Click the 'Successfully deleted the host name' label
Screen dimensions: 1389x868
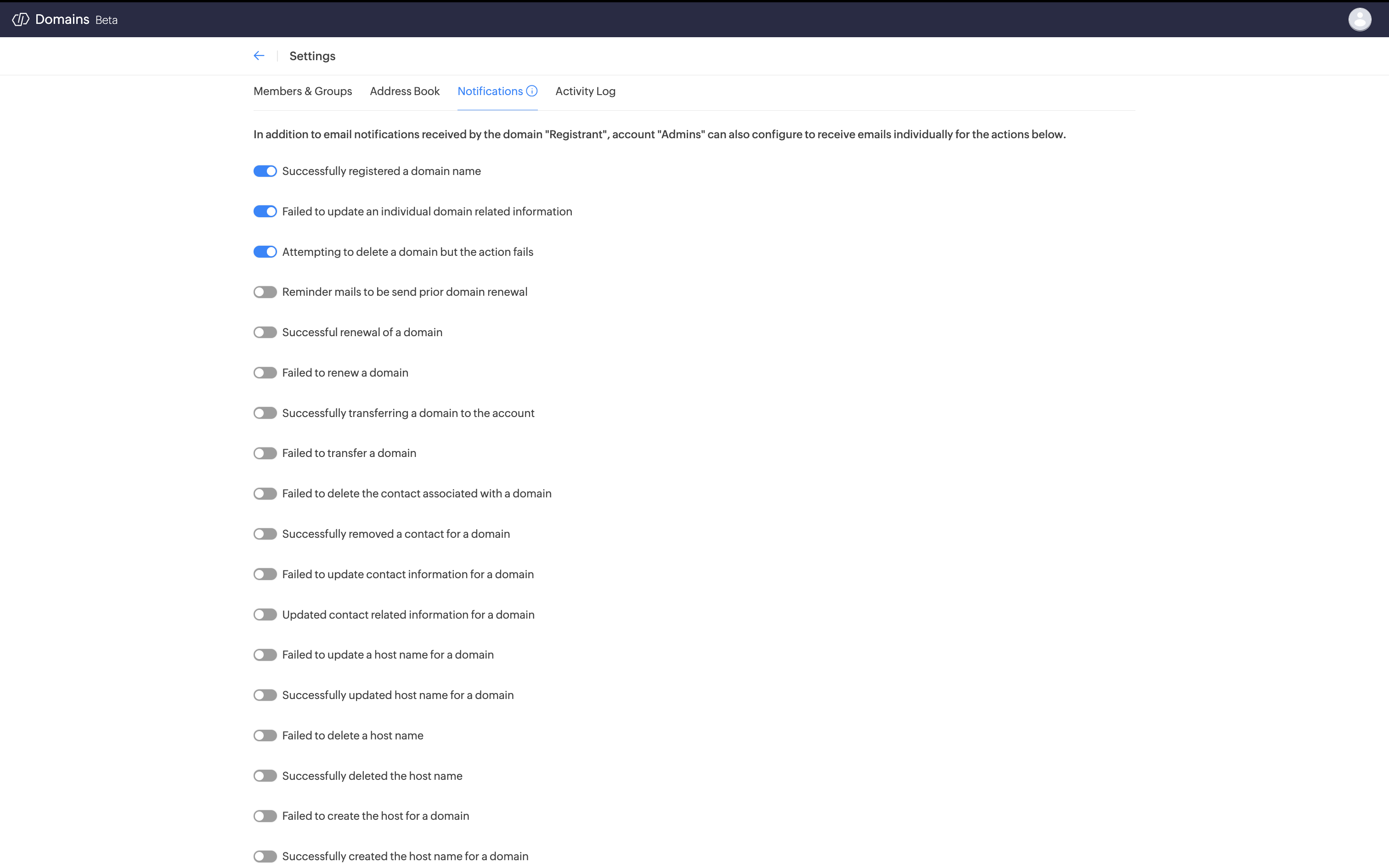372,776
